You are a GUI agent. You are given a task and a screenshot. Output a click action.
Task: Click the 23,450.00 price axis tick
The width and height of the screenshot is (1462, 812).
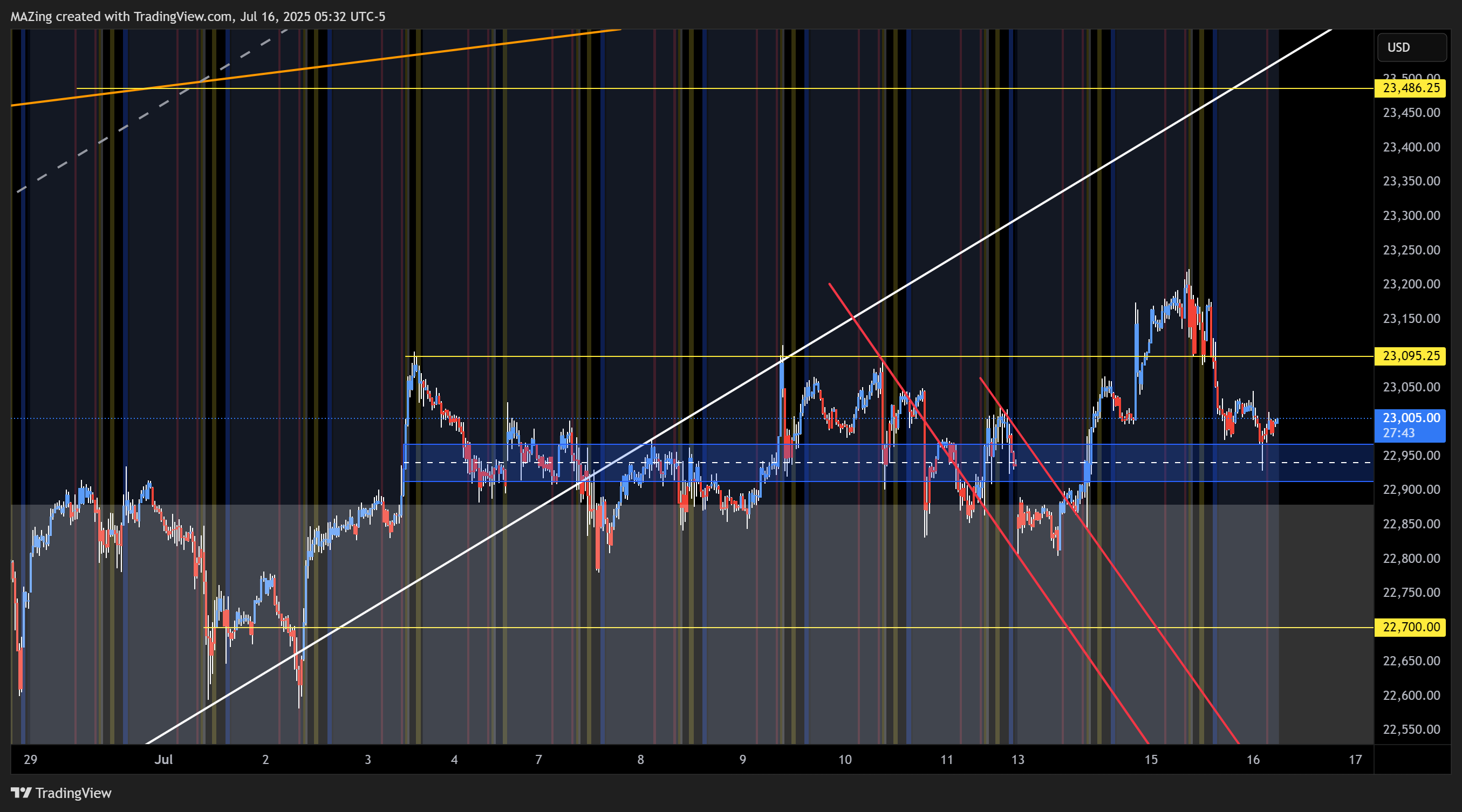point(1411,113)
